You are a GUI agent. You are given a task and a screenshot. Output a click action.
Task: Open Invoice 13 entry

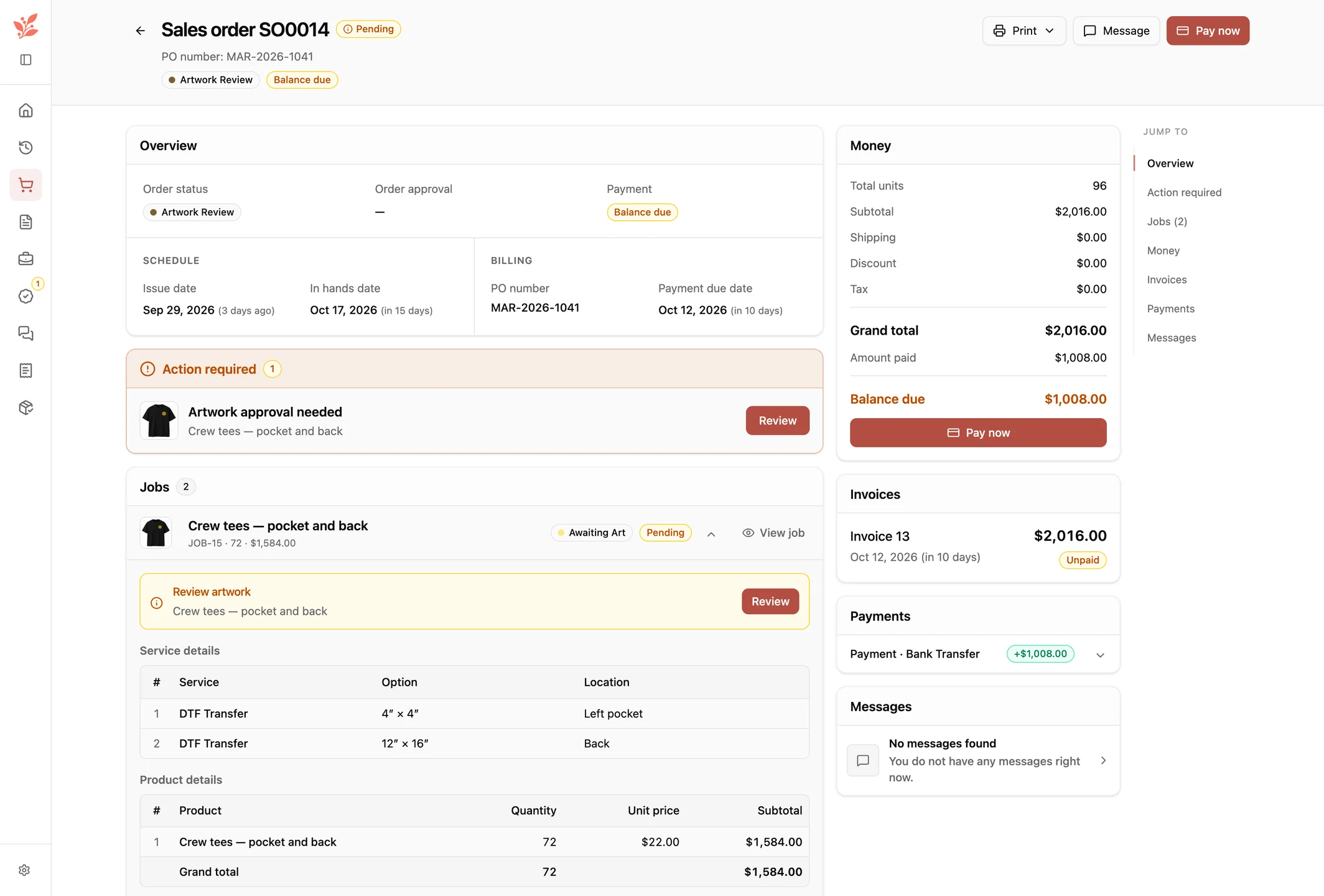pyautogui.click(x=978, y=548)
